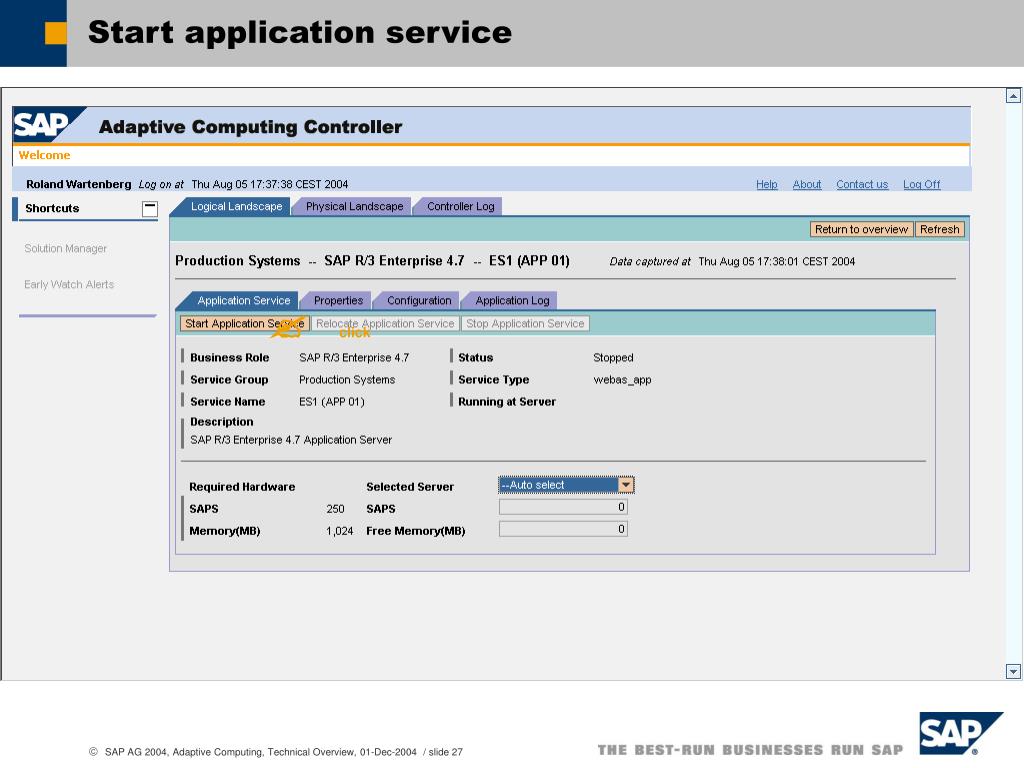
Task: Click the Service Group value 'Production Systems'
Action: tap(347, 379)
